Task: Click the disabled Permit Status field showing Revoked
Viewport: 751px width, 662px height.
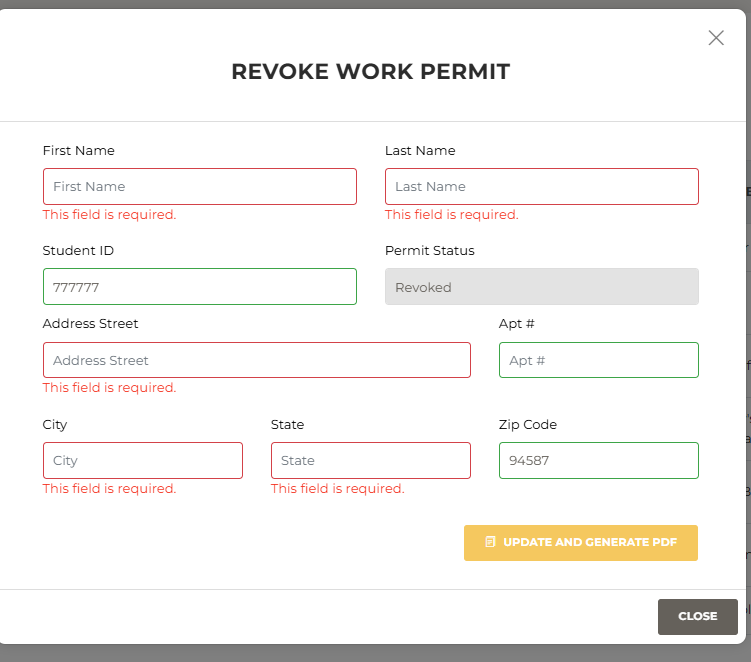Action: click(x=542, y=286)
